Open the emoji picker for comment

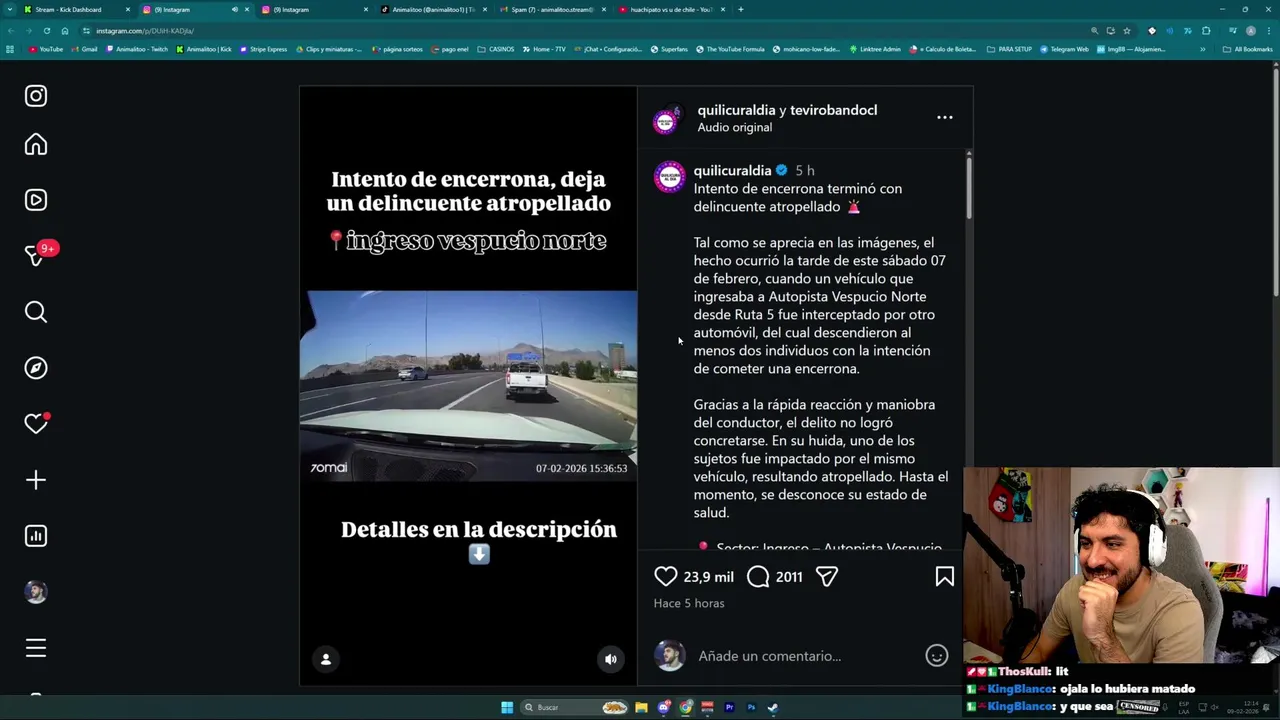point(936,656)
